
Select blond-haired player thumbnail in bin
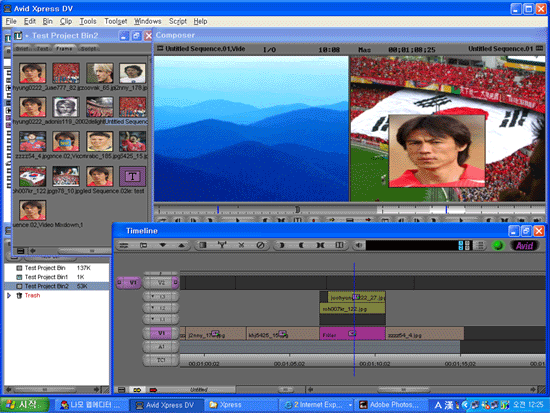tap(100, 73)
